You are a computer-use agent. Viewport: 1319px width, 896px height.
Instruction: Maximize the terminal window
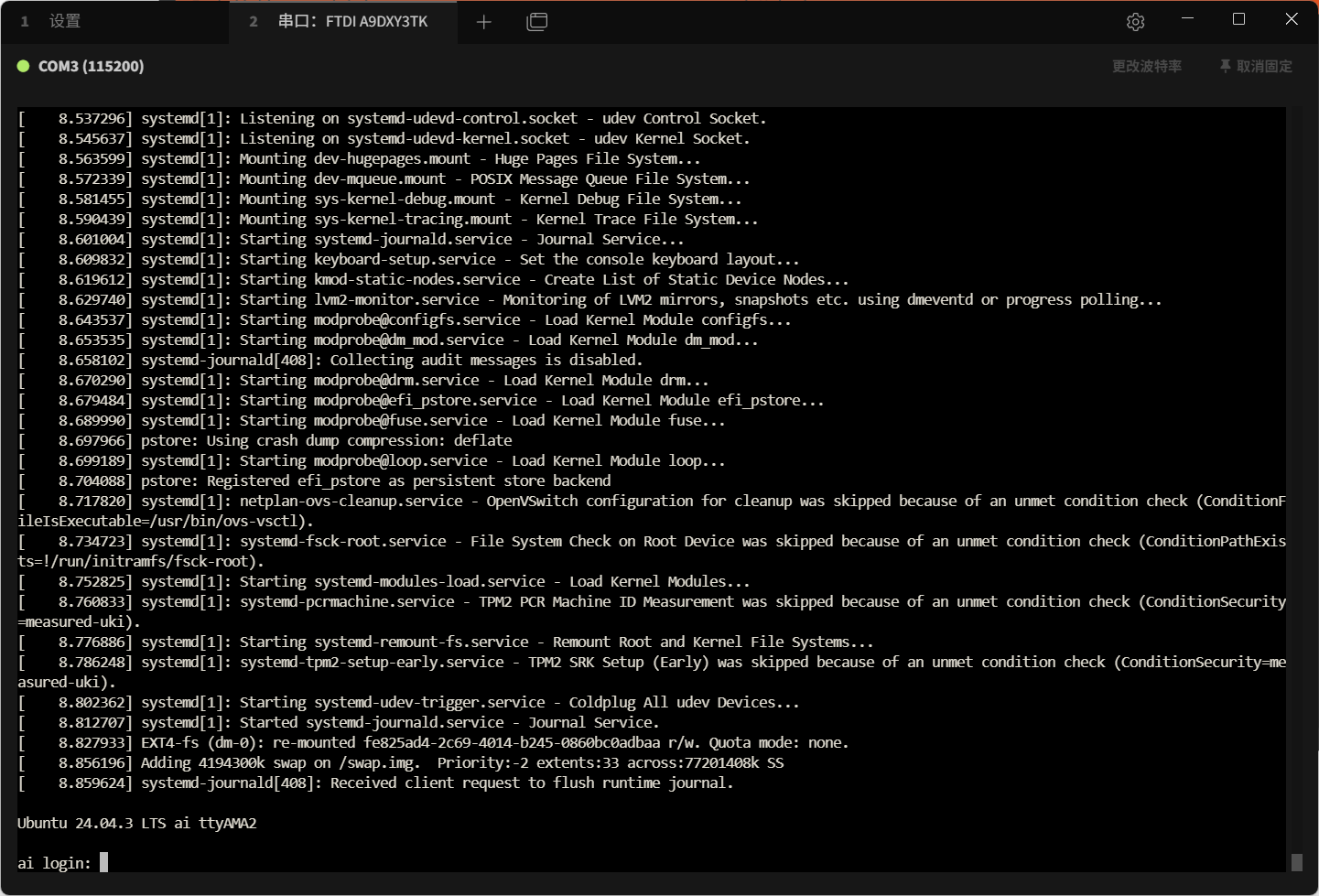[x=1238, y=19]
